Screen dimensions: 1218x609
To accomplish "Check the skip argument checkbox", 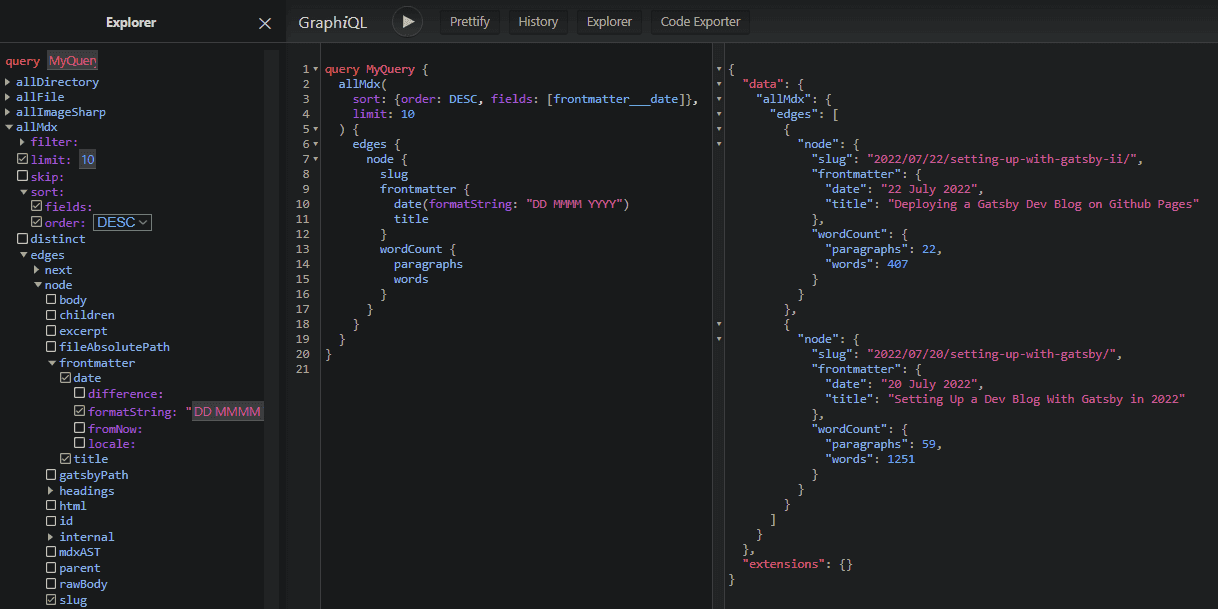I will coord(23,176).
